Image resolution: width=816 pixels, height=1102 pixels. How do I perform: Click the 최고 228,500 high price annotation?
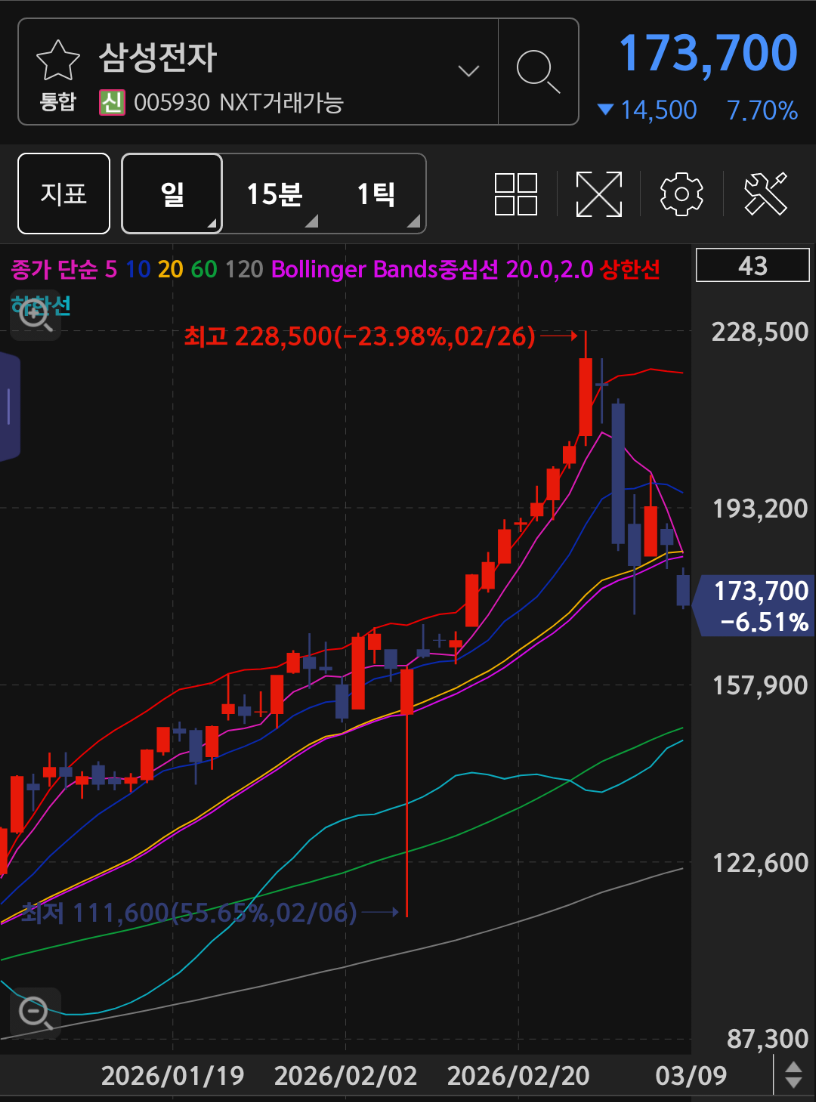pos(359,337)
